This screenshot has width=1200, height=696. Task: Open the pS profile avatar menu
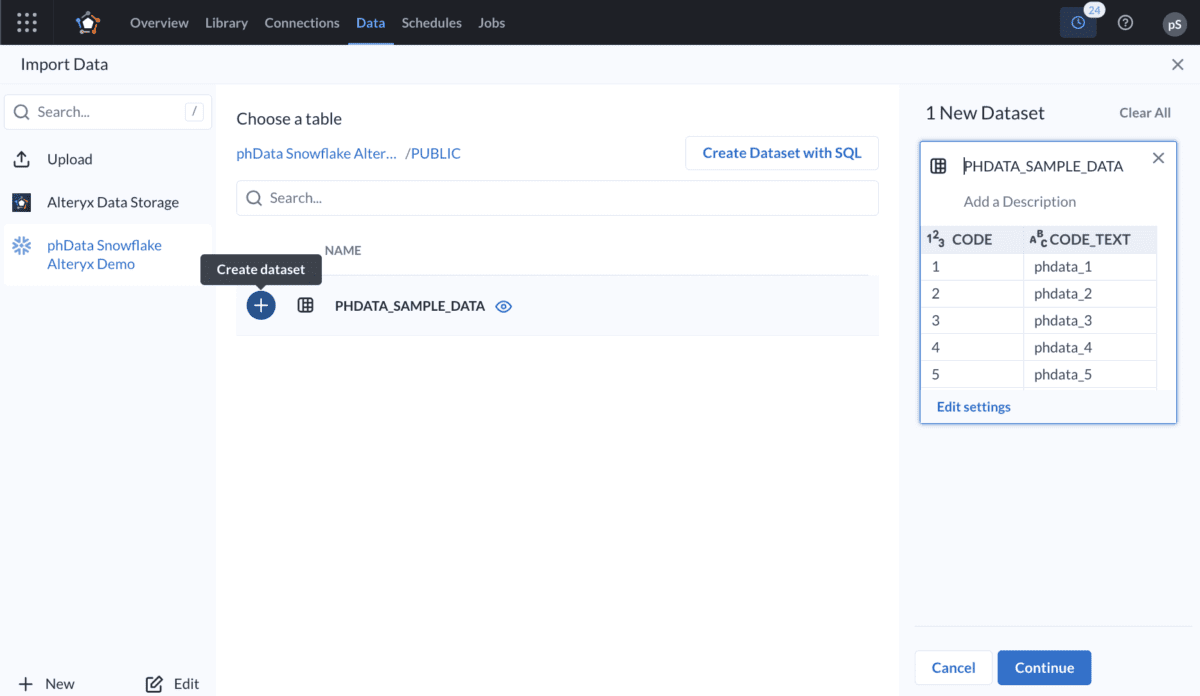coord(1174,22)
